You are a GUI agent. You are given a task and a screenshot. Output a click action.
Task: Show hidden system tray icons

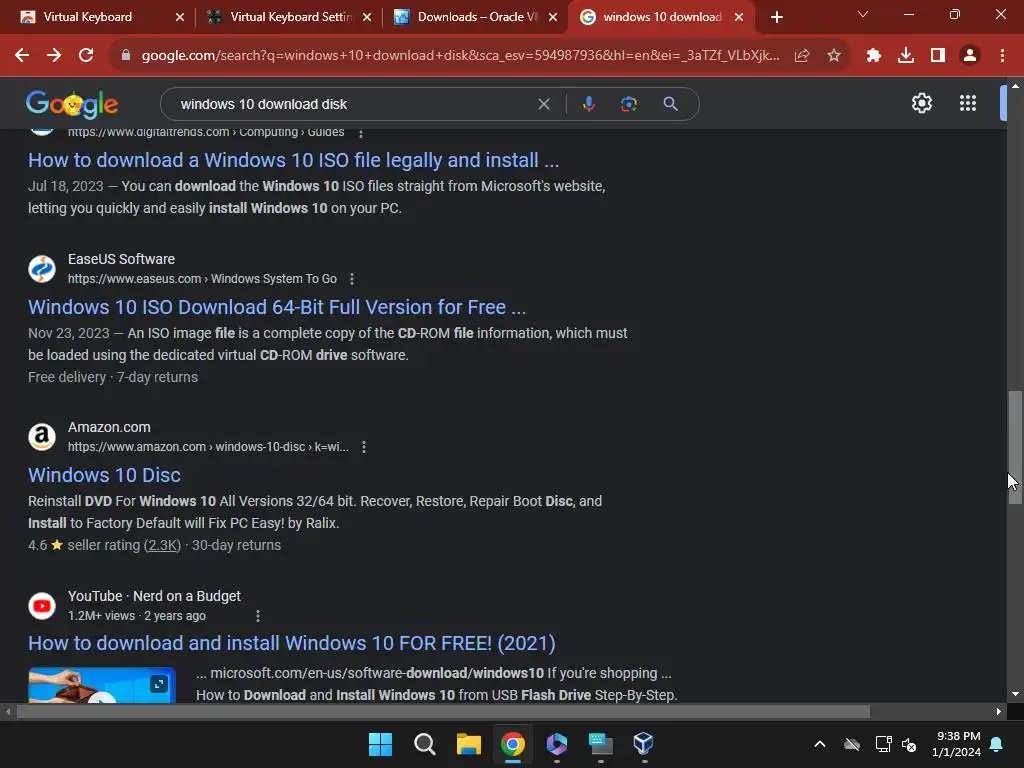coord(820,744)
